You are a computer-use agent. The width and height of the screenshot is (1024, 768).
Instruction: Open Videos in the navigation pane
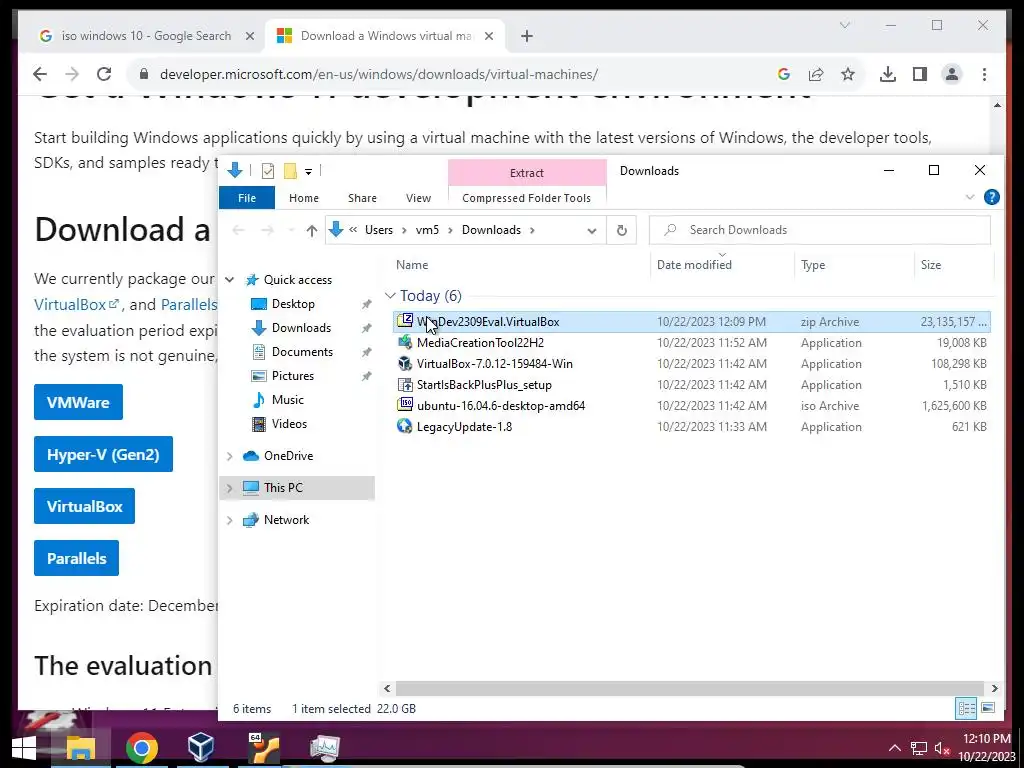[x=289, y=424]
